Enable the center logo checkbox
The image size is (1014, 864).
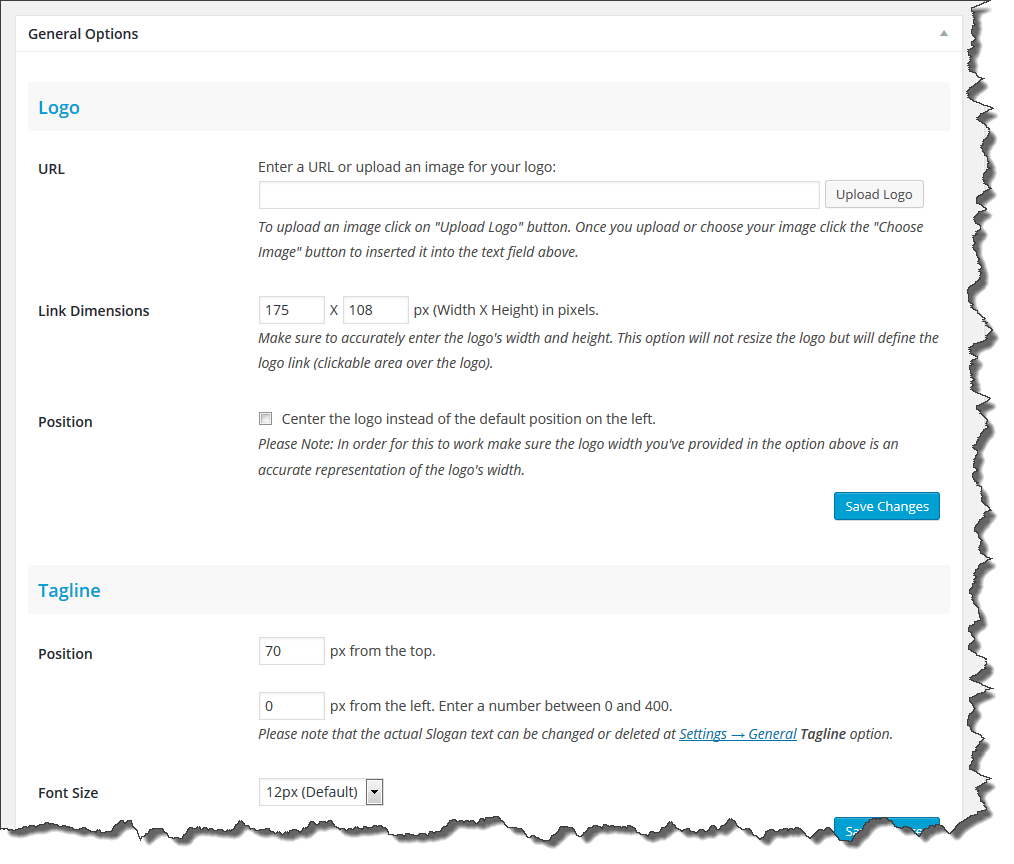click(266, 419)
